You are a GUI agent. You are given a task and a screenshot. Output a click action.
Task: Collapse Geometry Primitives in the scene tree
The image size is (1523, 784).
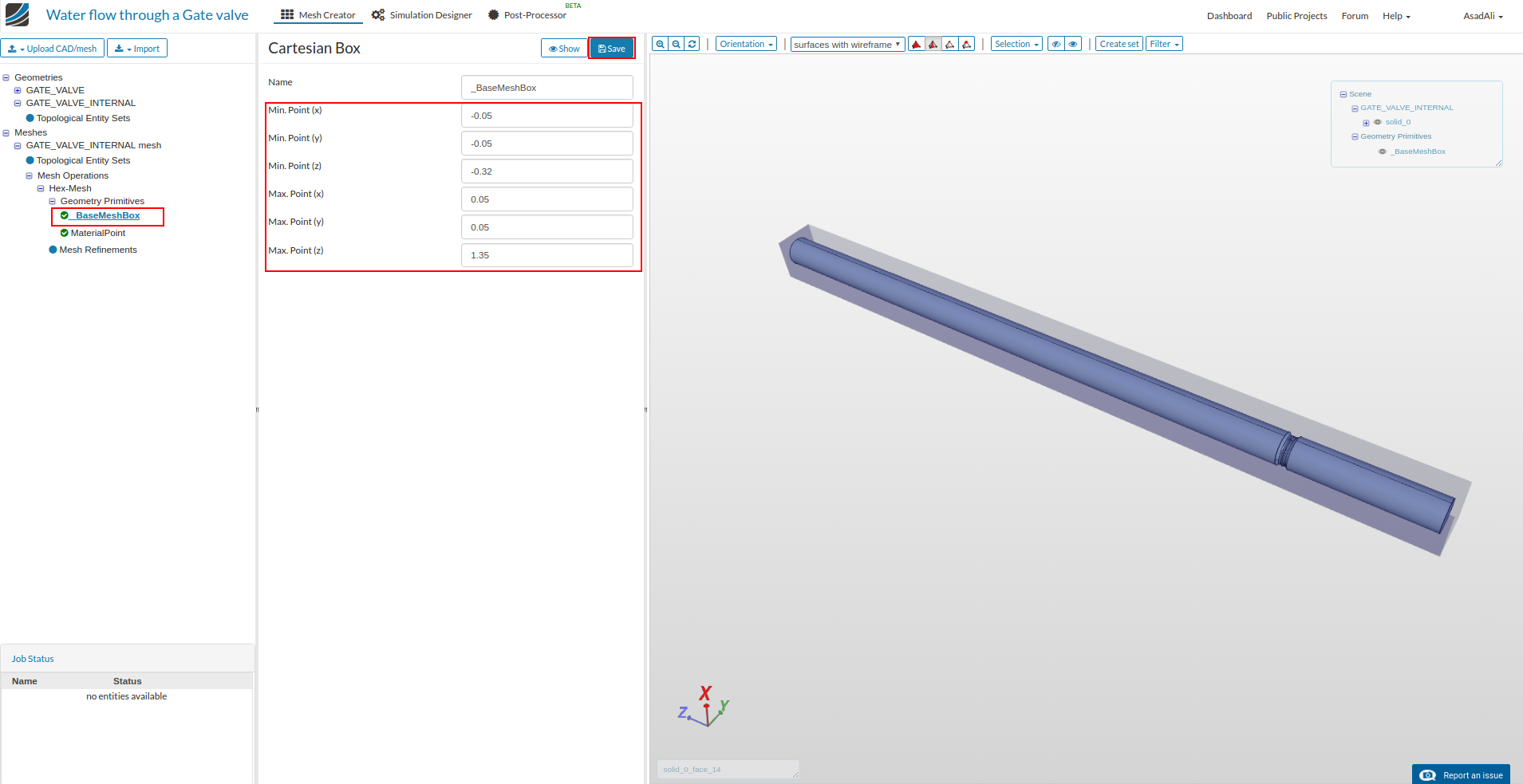[x=1355, y=137]
